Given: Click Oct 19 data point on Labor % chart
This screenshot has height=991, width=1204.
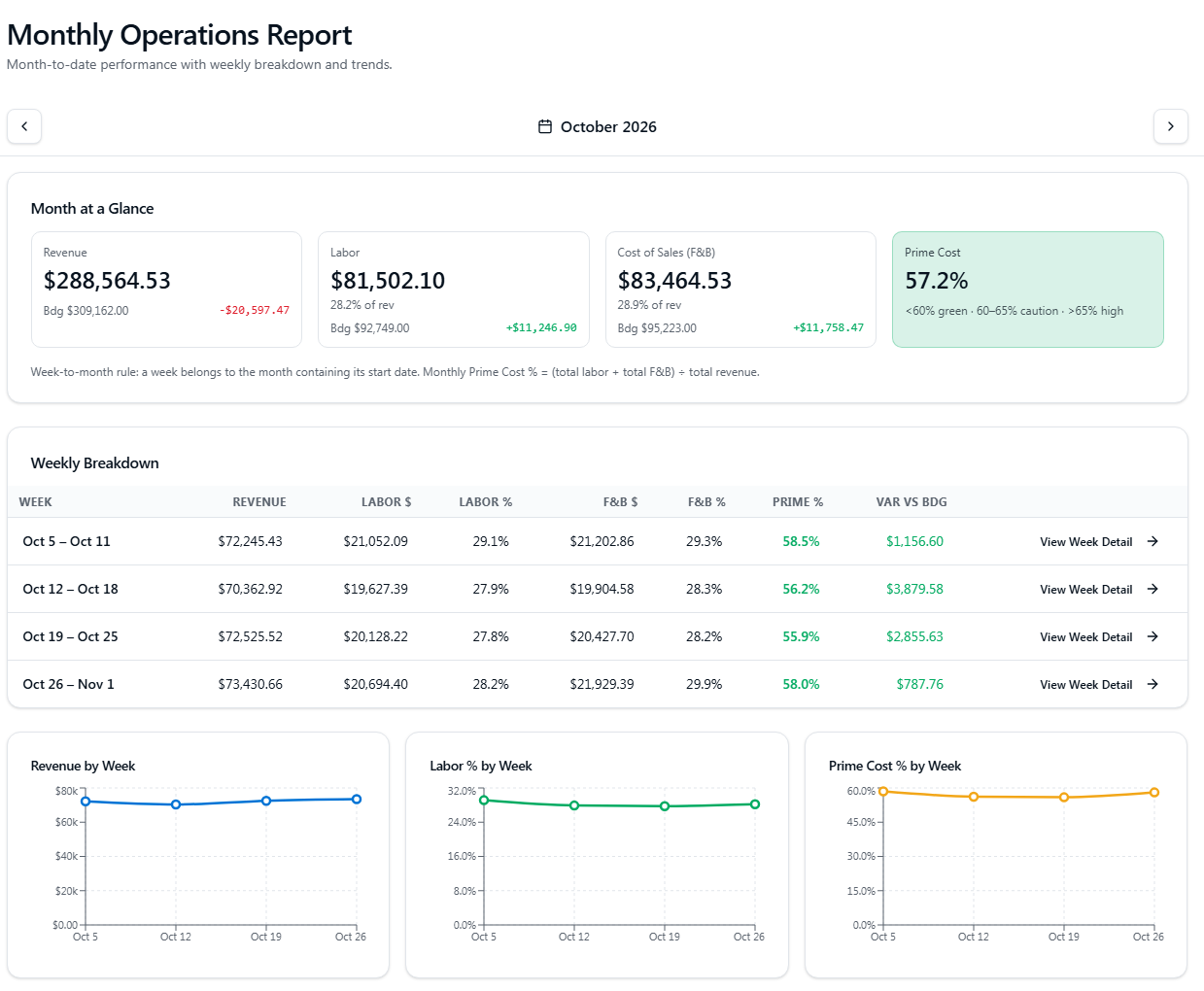Looking at the screenshot, I should (x=665, y=806).
